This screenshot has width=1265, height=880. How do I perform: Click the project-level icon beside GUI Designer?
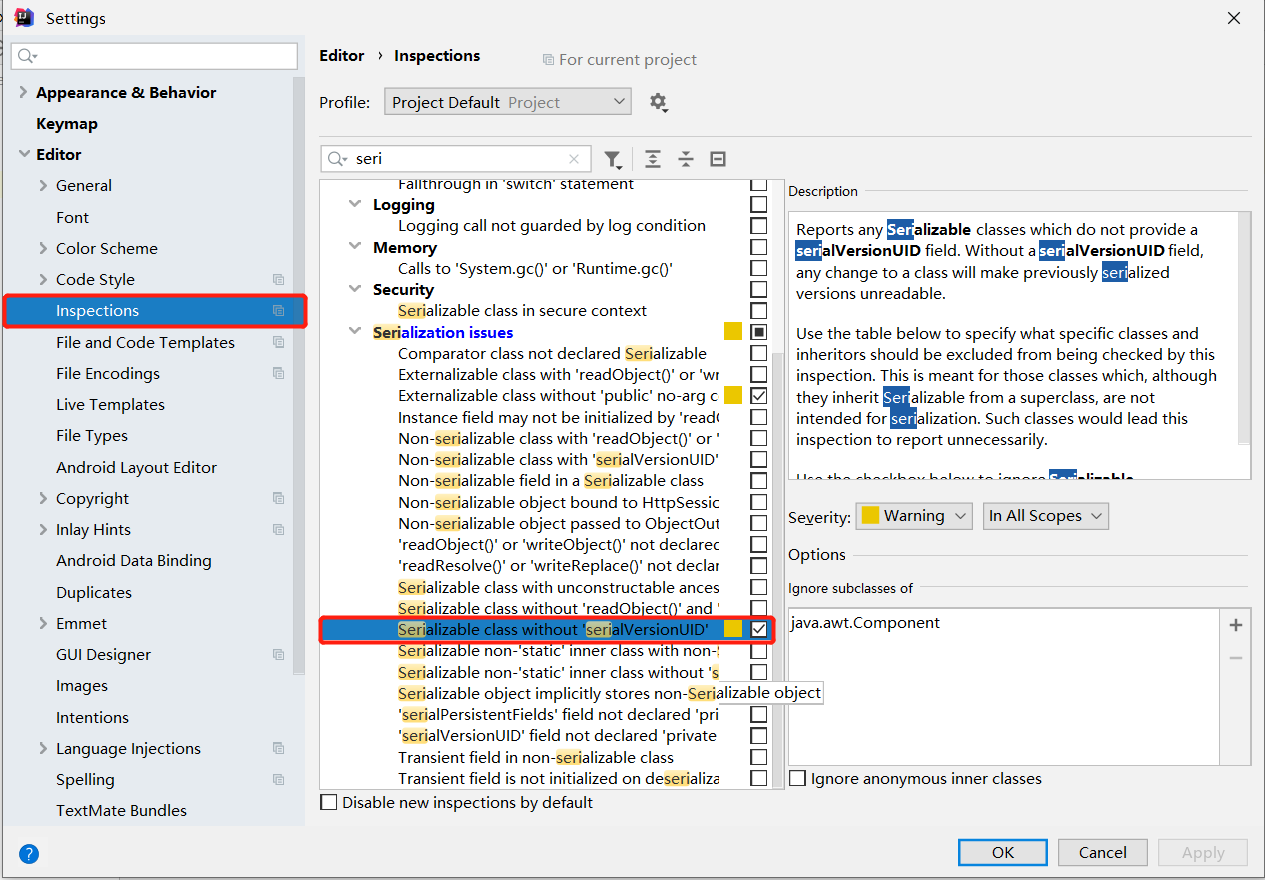[x=279, y=654]
